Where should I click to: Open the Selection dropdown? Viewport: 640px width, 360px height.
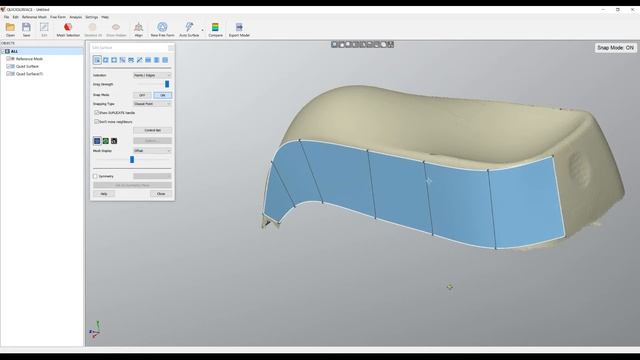(x=152, y=75)
